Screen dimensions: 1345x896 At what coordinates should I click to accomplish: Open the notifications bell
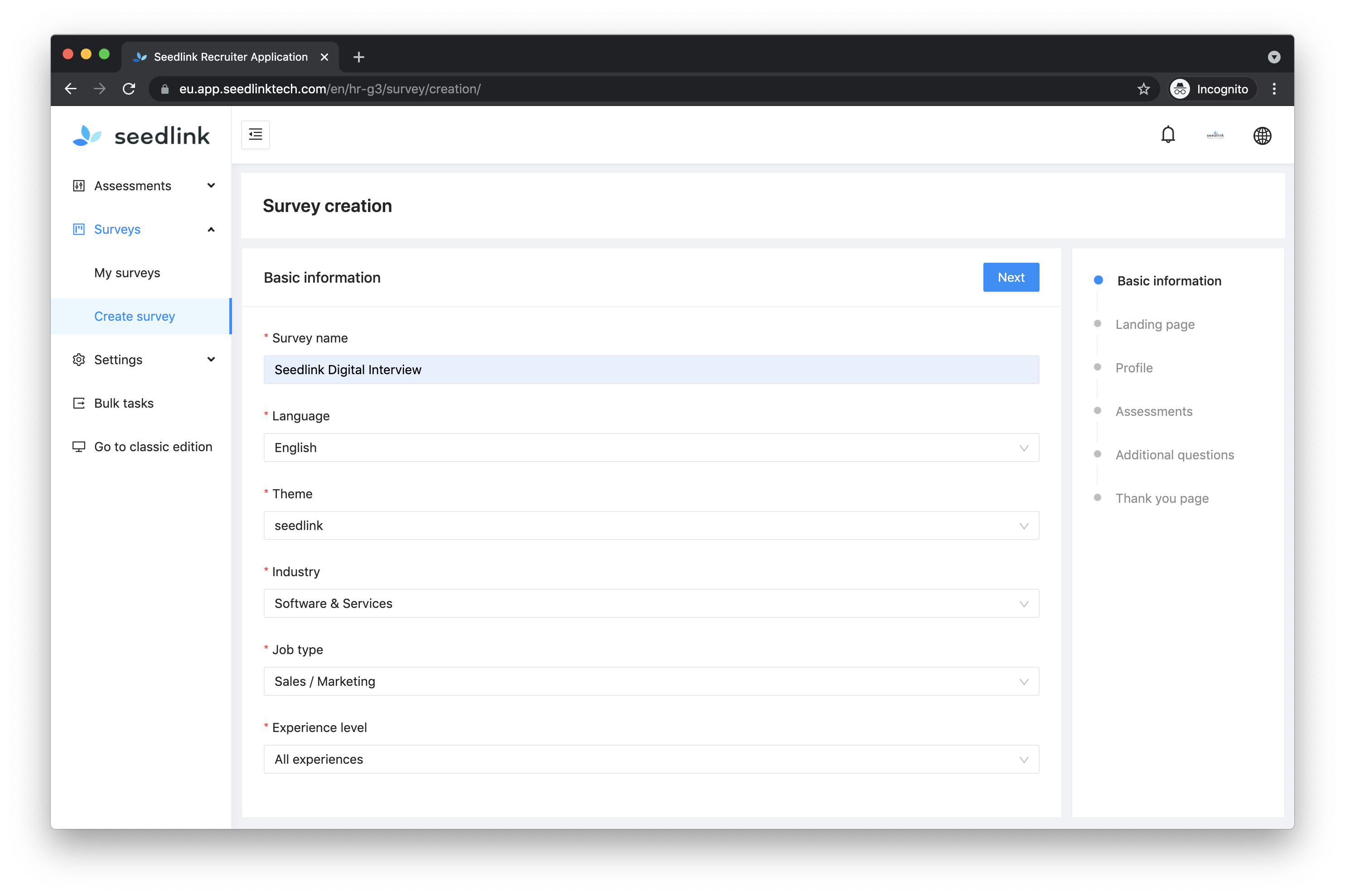click(1167, 135)
